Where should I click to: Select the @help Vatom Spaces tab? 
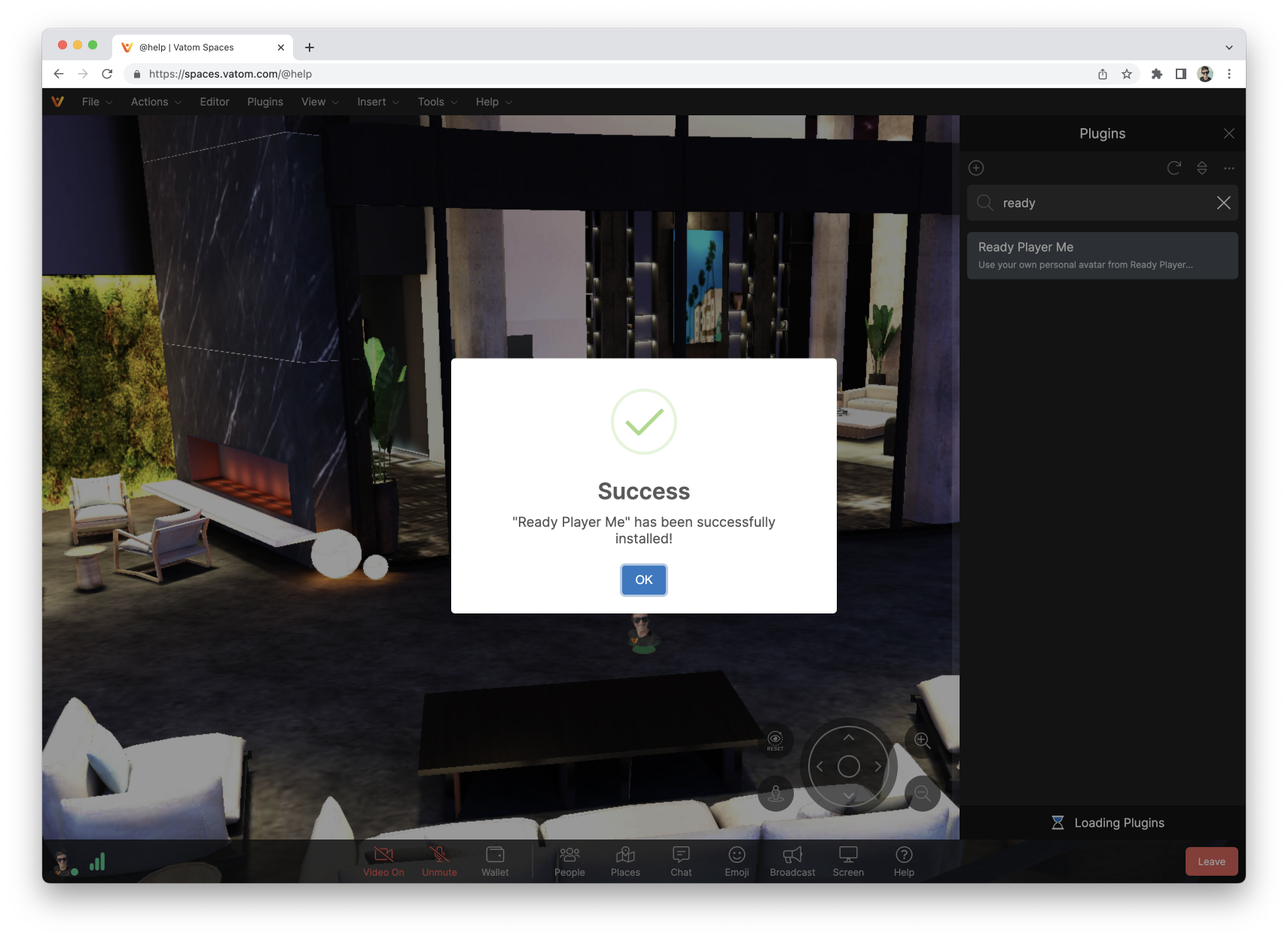(x=203, y=47)
